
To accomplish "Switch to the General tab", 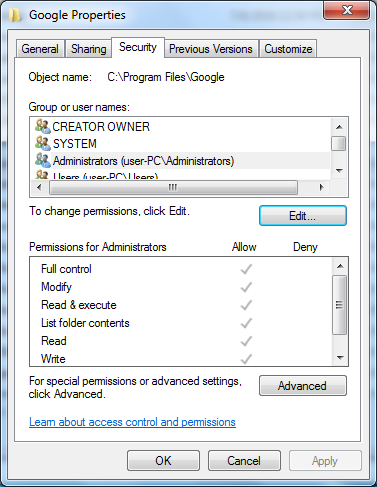I will [x=40, y=49].
